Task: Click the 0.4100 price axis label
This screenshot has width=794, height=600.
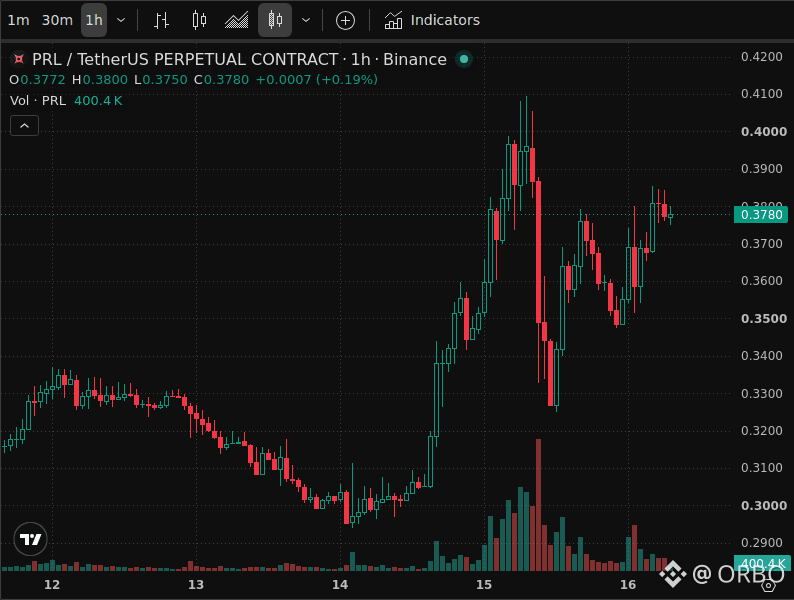Action: (x=762, y=94)
